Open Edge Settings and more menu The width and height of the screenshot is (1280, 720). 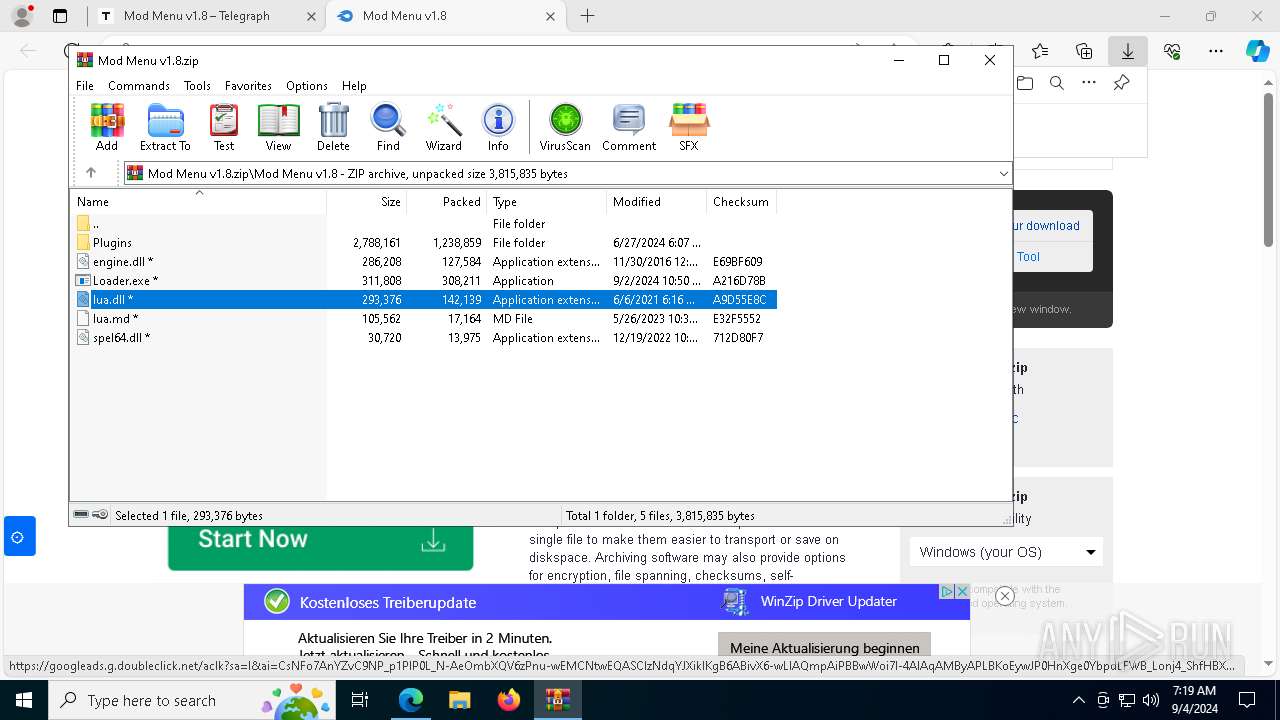[x=1216, y=51]
